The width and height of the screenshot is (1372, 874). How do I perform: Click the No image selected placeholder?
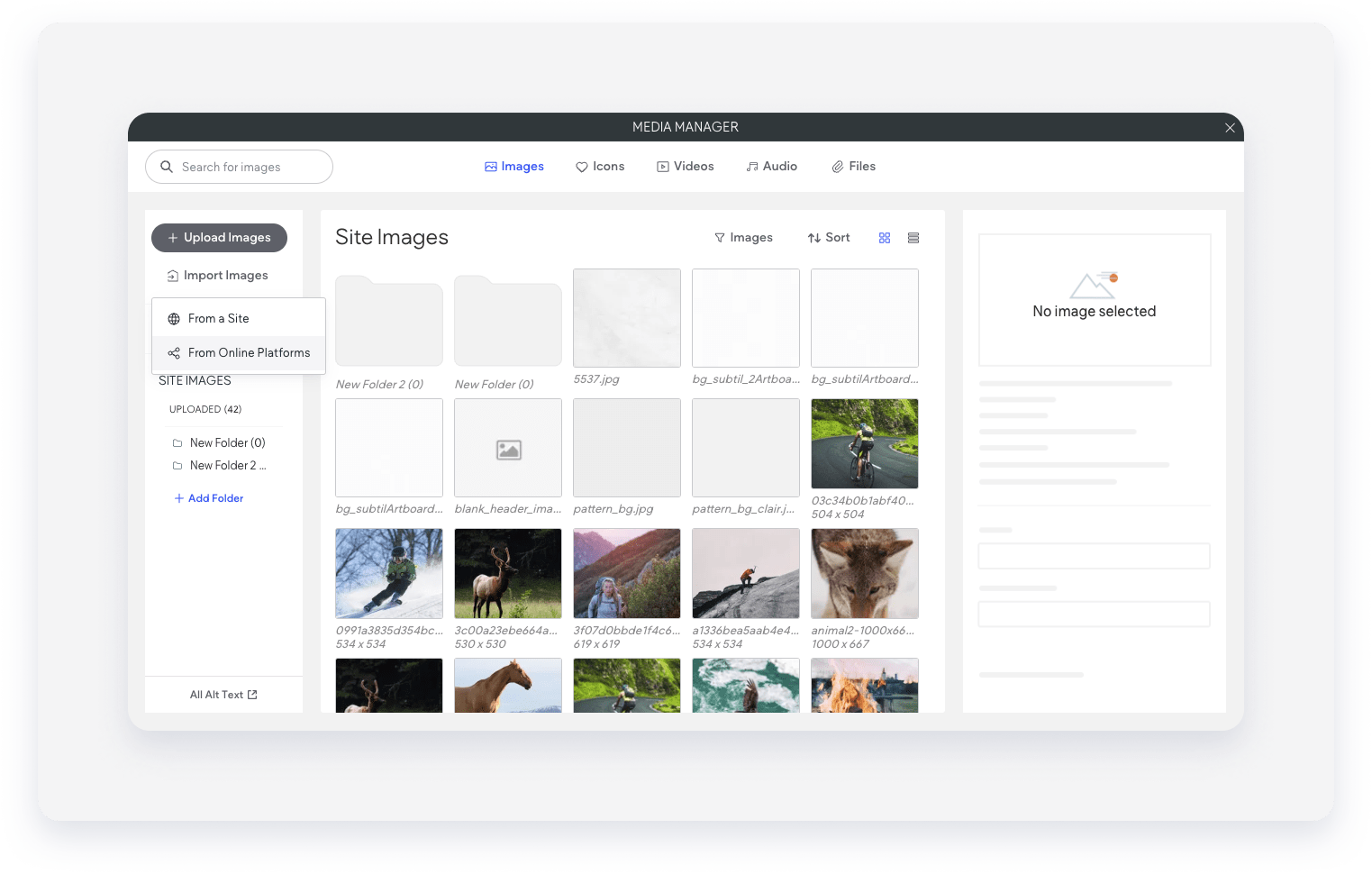point(1095,300)
